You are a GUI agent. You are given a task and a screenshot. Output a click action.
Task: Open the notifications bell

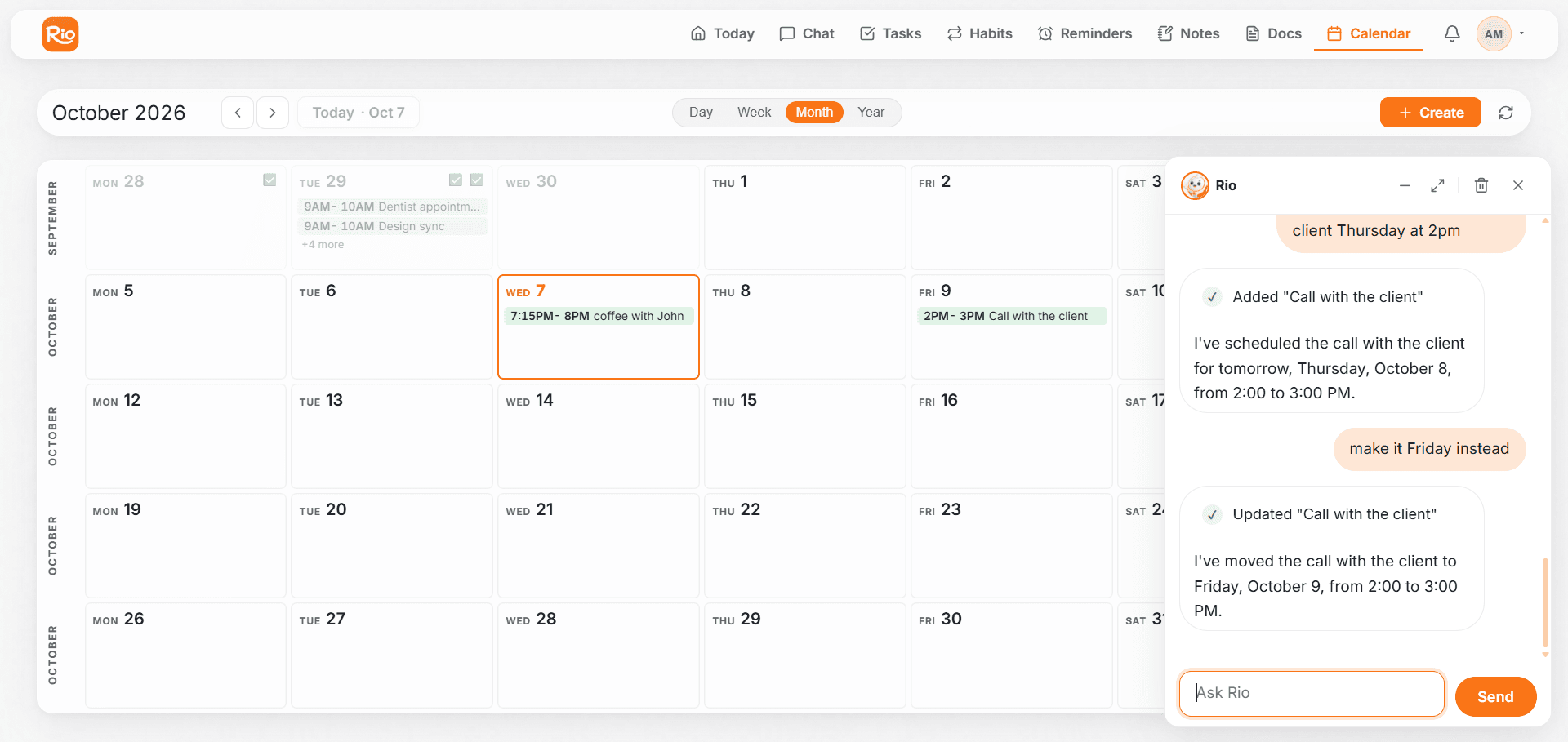pyautogui.click(x=1452, y=33)
